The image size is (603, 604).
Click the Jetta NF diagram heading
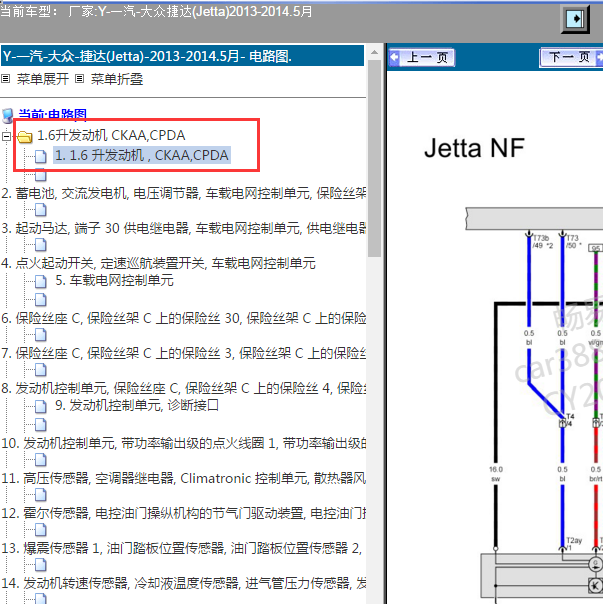474,148
